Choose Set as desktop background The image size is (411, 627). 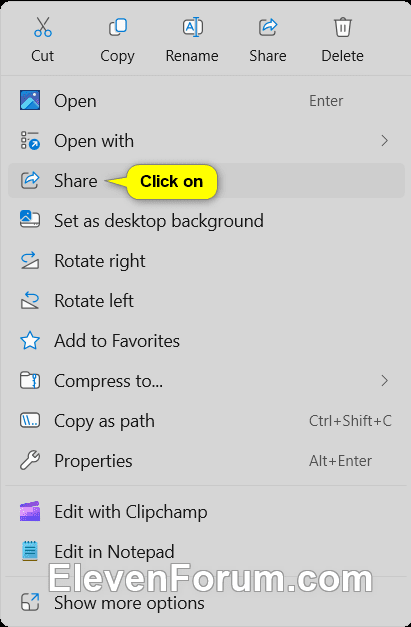click(x=206, y=221)
